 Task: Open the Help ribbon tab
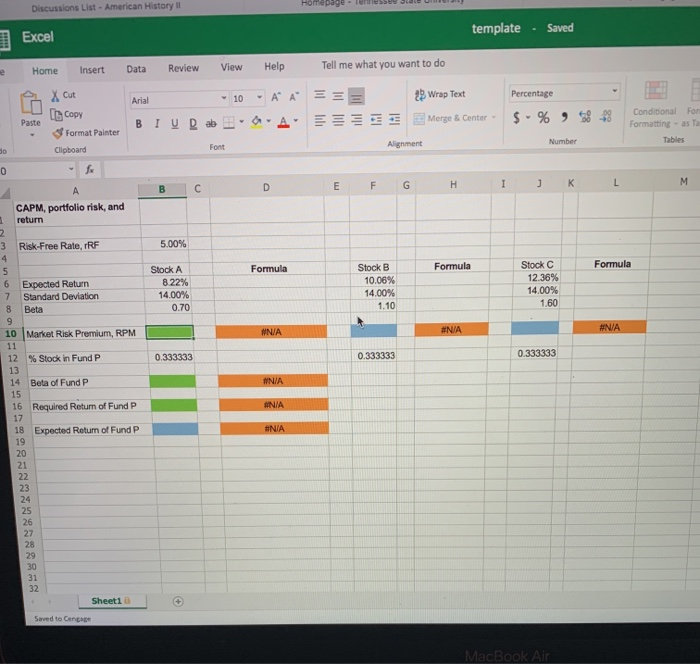click(274, 66)
